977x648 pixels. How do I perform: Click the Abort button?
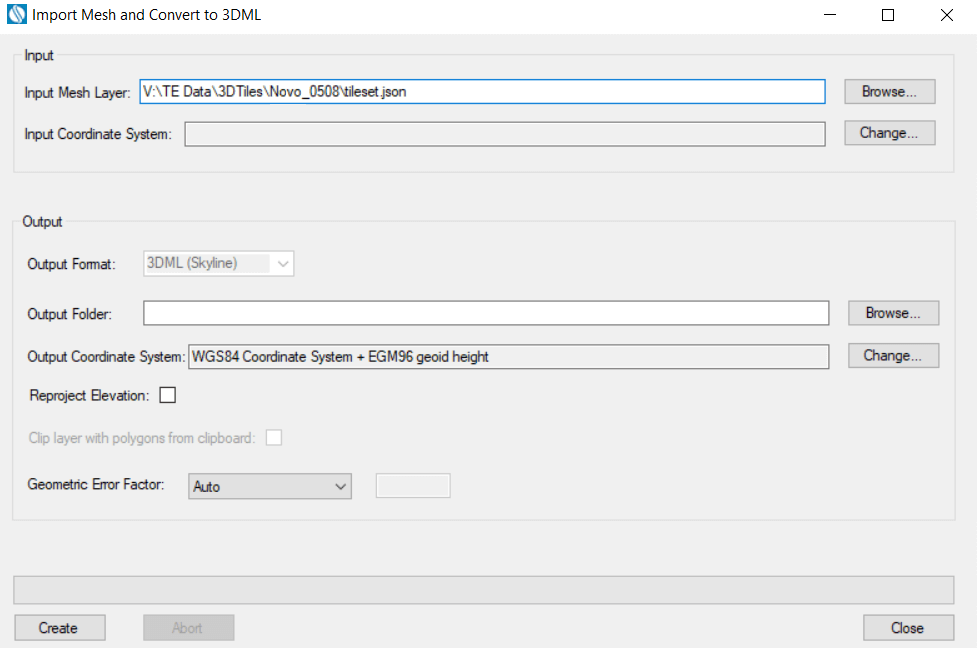click(188, 628)
